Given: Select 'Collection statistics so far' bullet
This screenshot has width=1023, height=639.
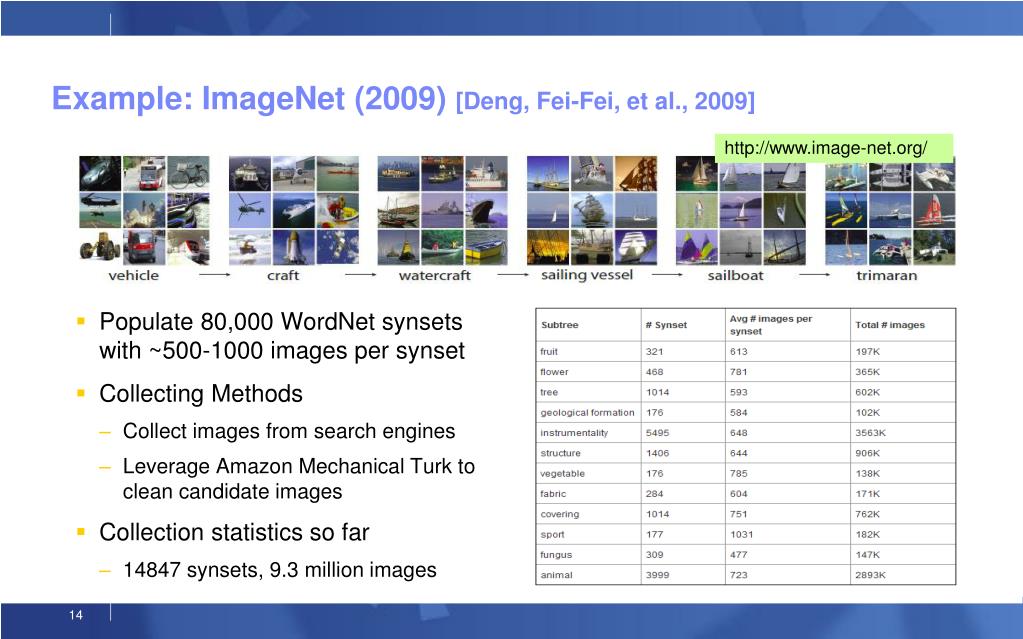Looking at the screenshot, I should pos(234,533).
